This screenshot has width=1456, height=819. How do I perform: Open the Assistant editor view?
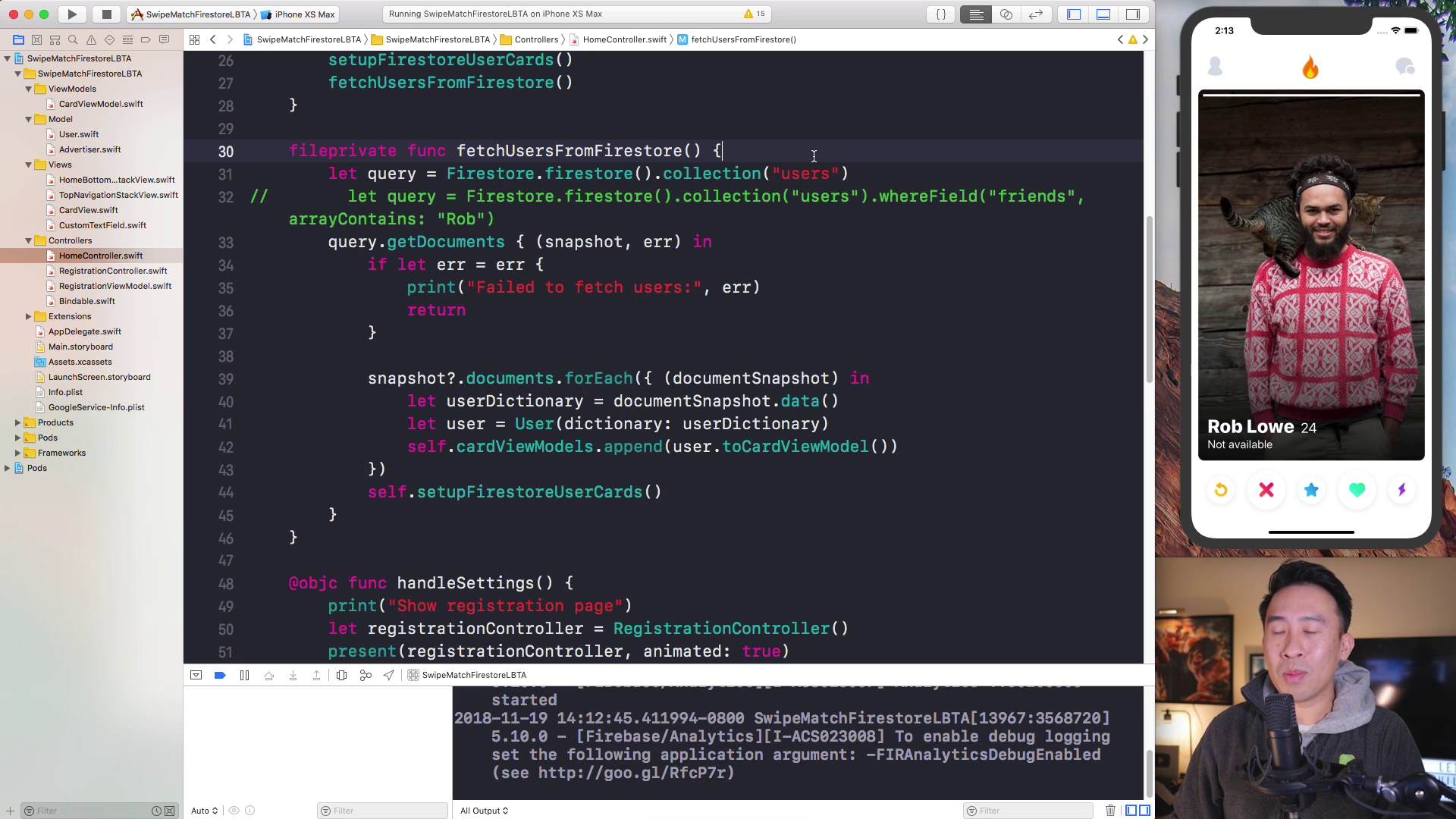[x=1006, y=14]
